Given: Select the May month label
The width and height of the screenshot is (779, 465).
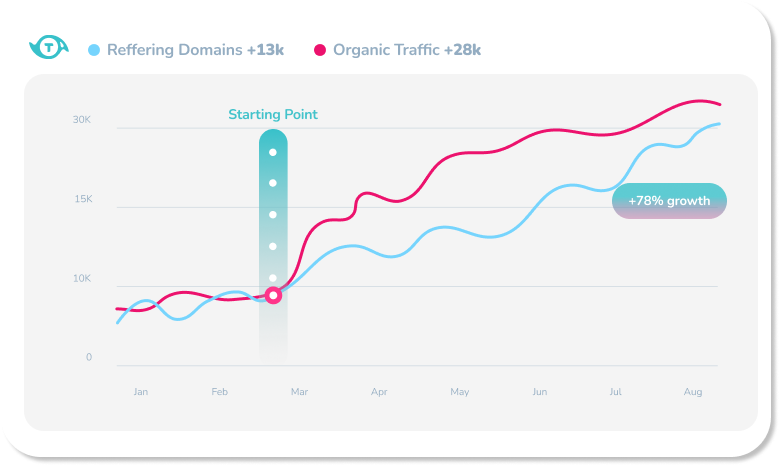Looking at the screenshot, I should pyautogui.click(x=459, y=391).
